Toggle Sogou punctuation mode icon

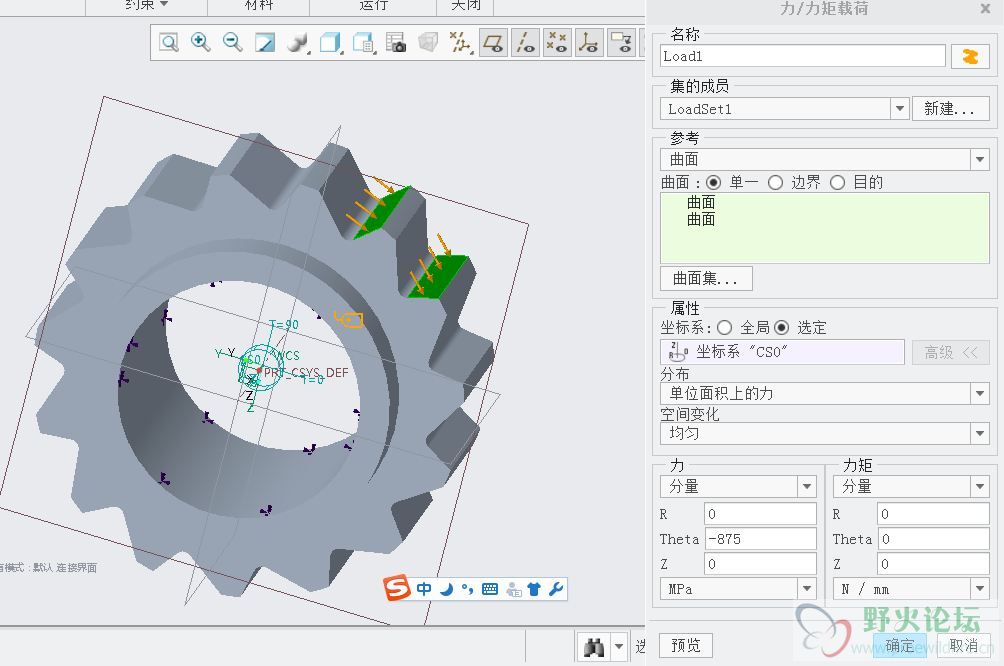point(467,589)
